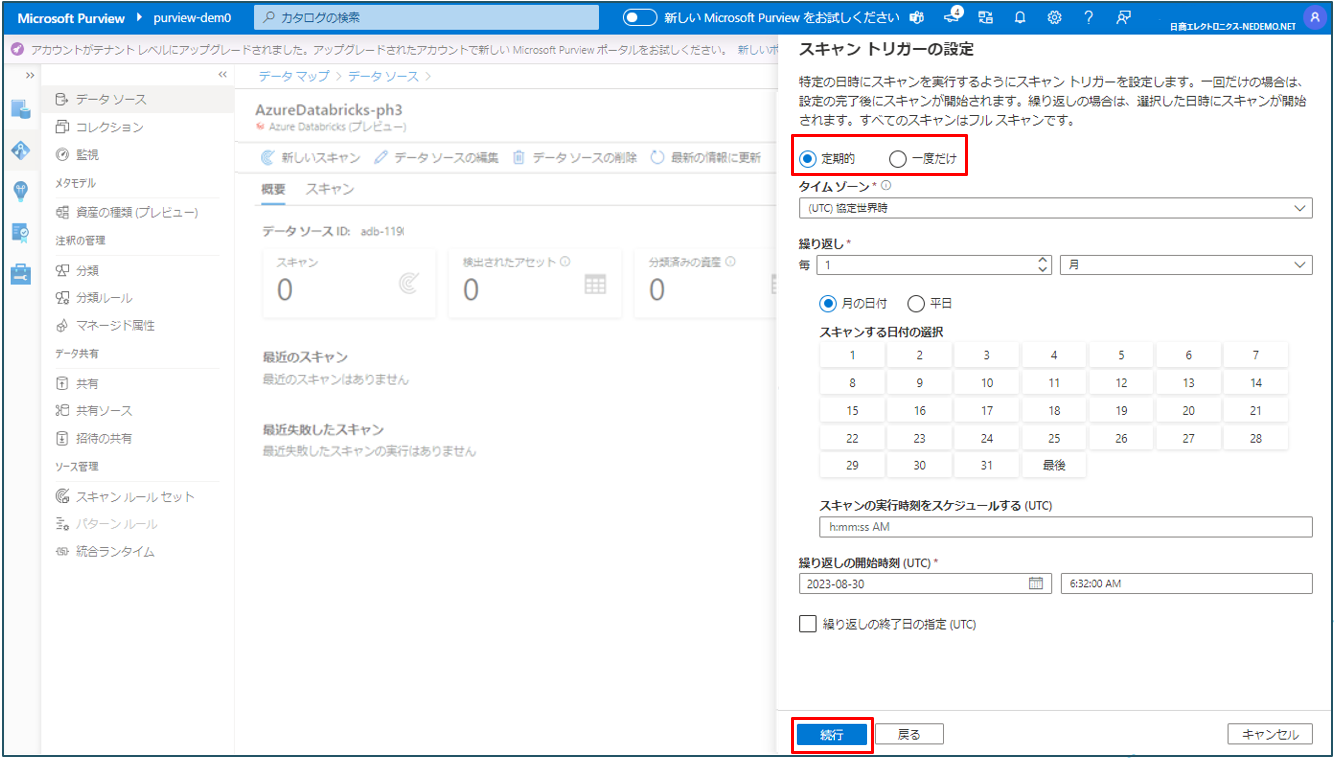Select the 一度だけ radio button
This screenshot has width=1334, height=758.
point(898,159)
